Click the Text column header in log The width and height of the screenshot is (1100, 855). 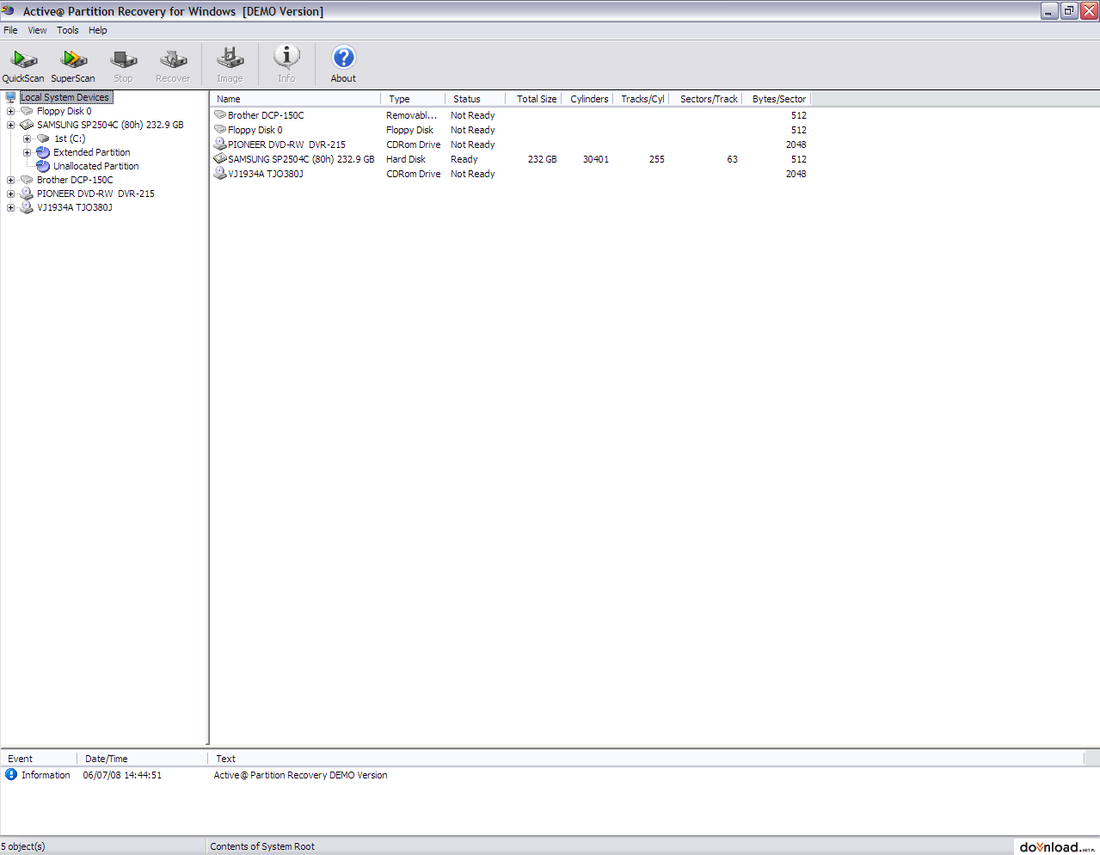[x=646, y=758]
